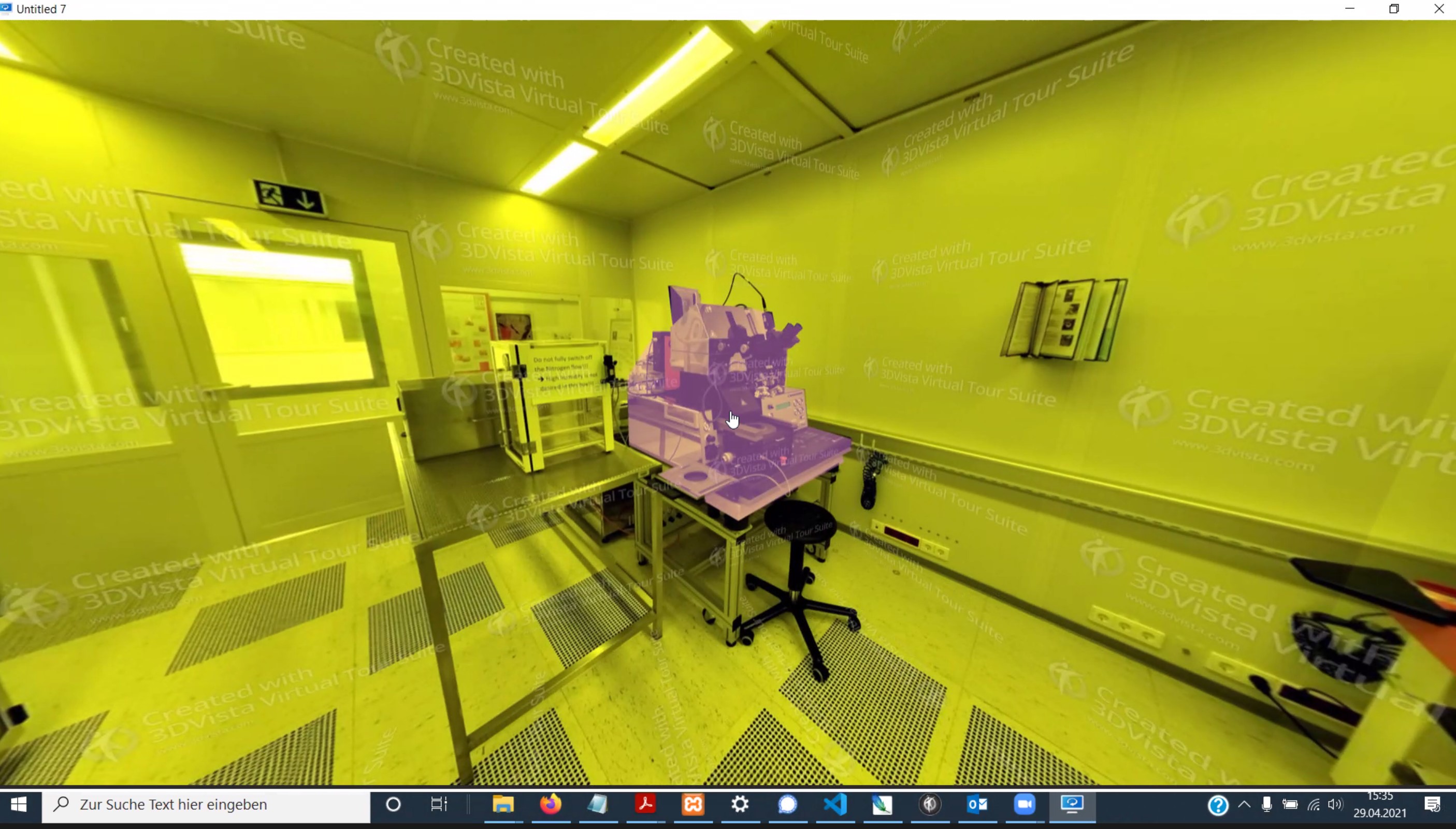The height and width of the screenshot is (829, 1456).
Task: Open Task View on taskbar
Action: tap(439, 805)
